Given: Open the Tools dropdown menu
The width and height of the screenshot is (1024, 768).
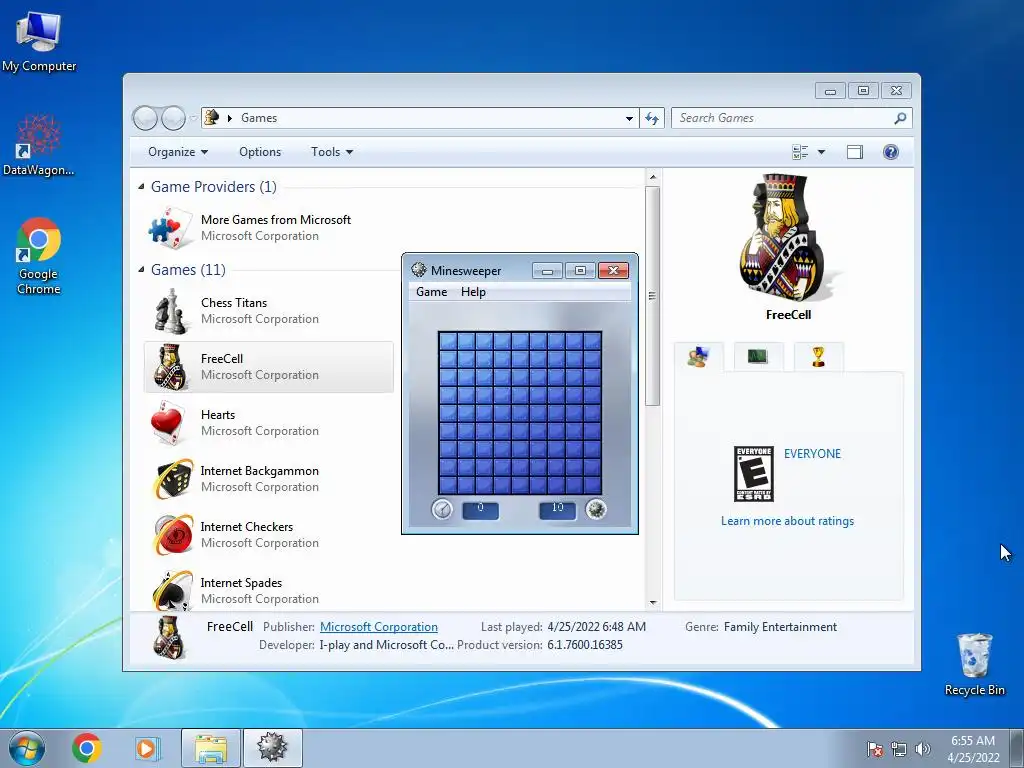Looking at the screenshot, I should click(x=332, y=152).
